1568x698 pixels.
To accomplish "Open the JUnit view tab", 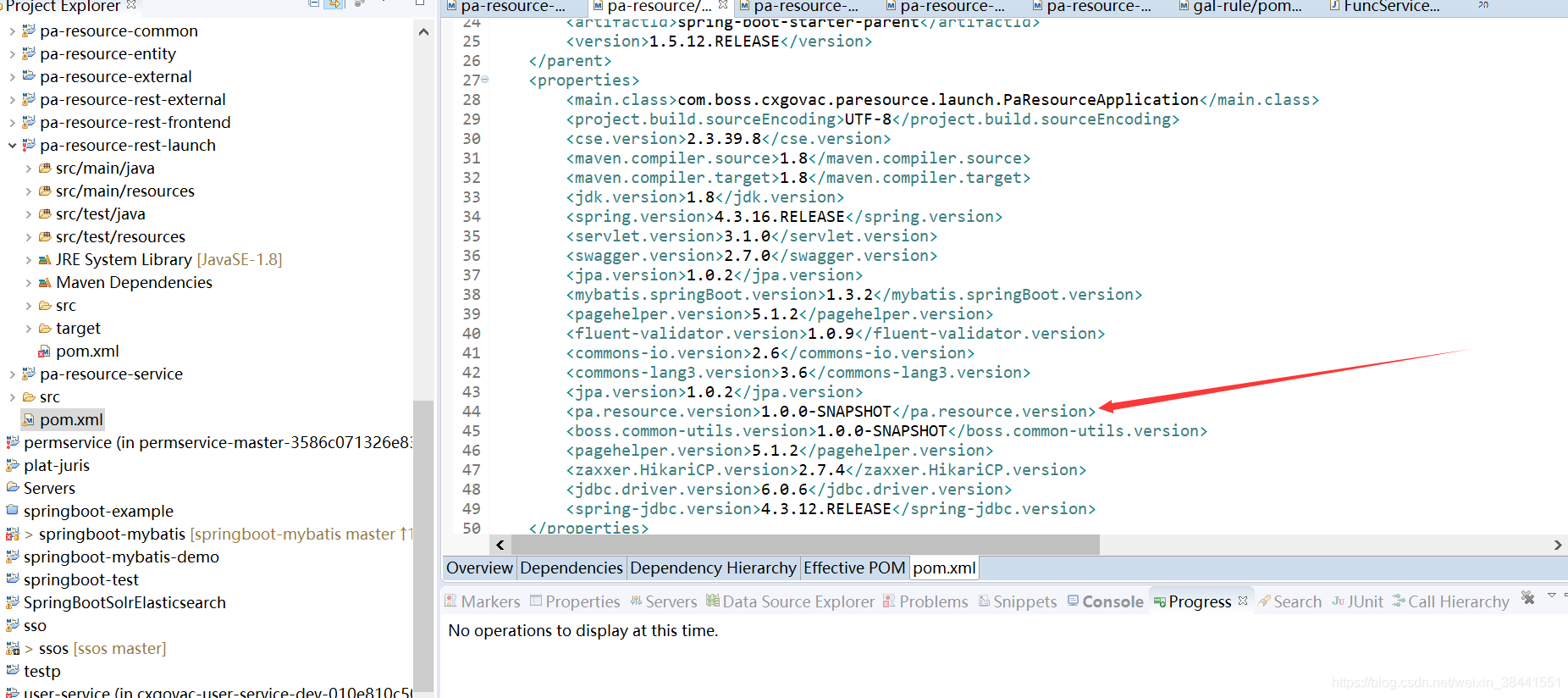I will (1357, 601).
